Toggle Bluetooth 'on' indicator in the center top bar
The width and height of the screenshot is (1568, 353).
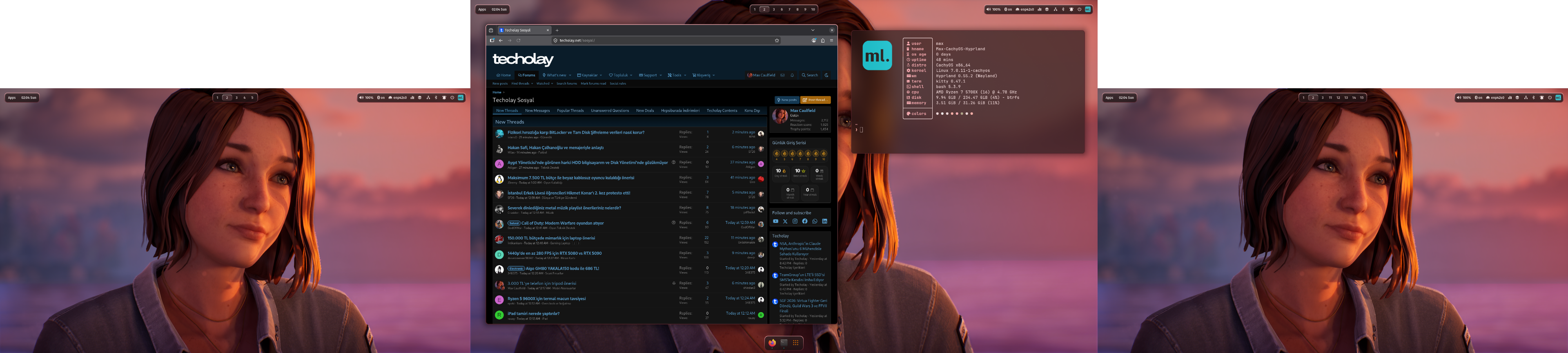(x=1008, y=9)
